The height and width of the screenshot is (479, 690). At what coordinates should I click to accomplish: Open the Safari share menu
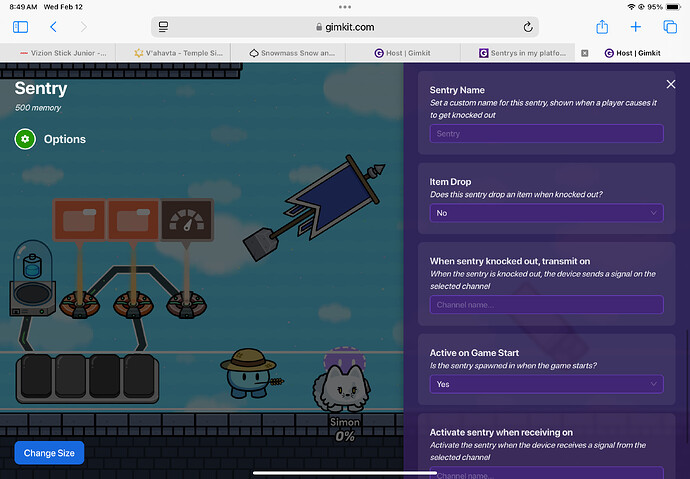pos(602,27)
